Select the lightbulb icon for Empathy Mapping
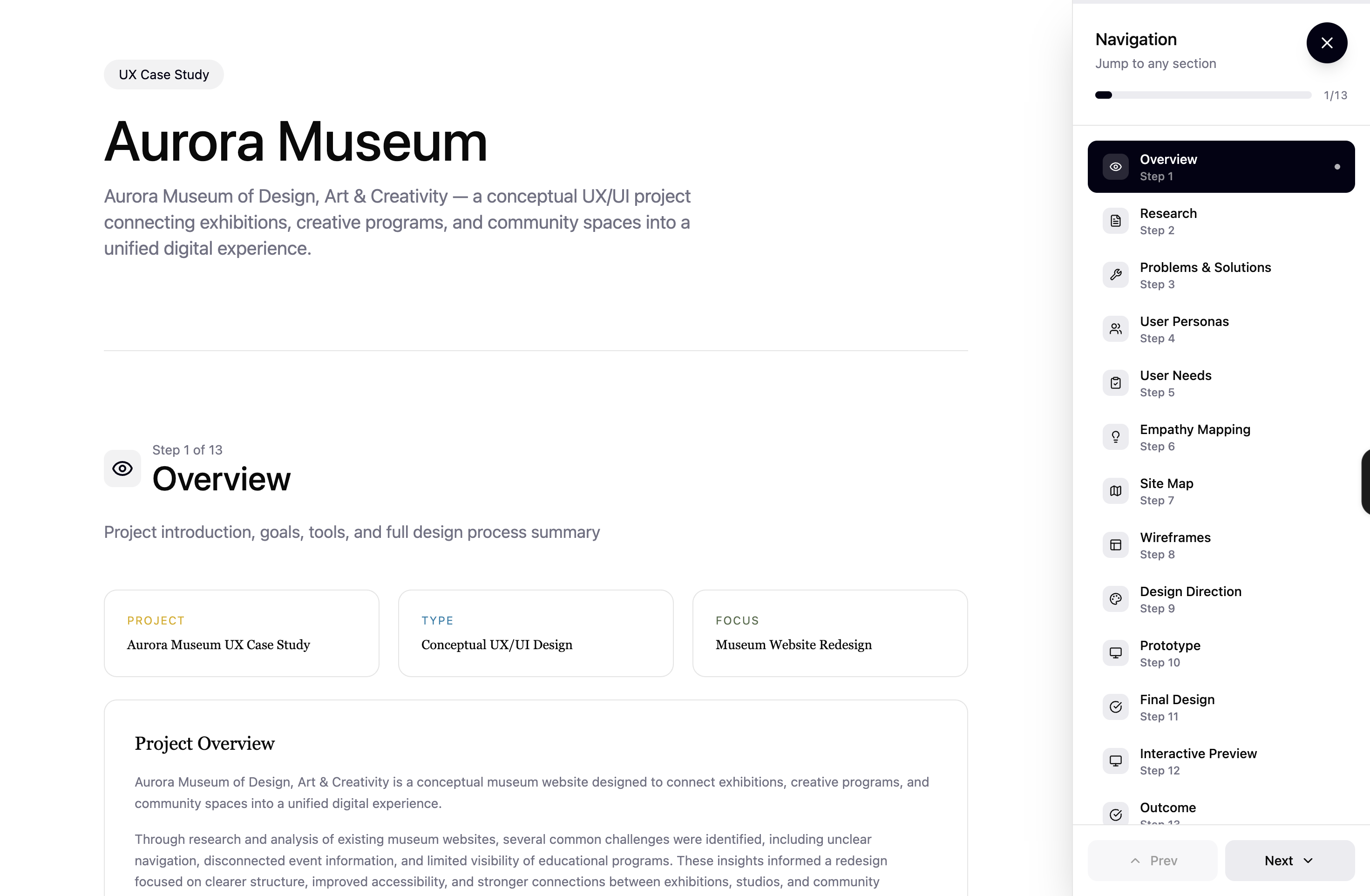 coord(1116,436)
